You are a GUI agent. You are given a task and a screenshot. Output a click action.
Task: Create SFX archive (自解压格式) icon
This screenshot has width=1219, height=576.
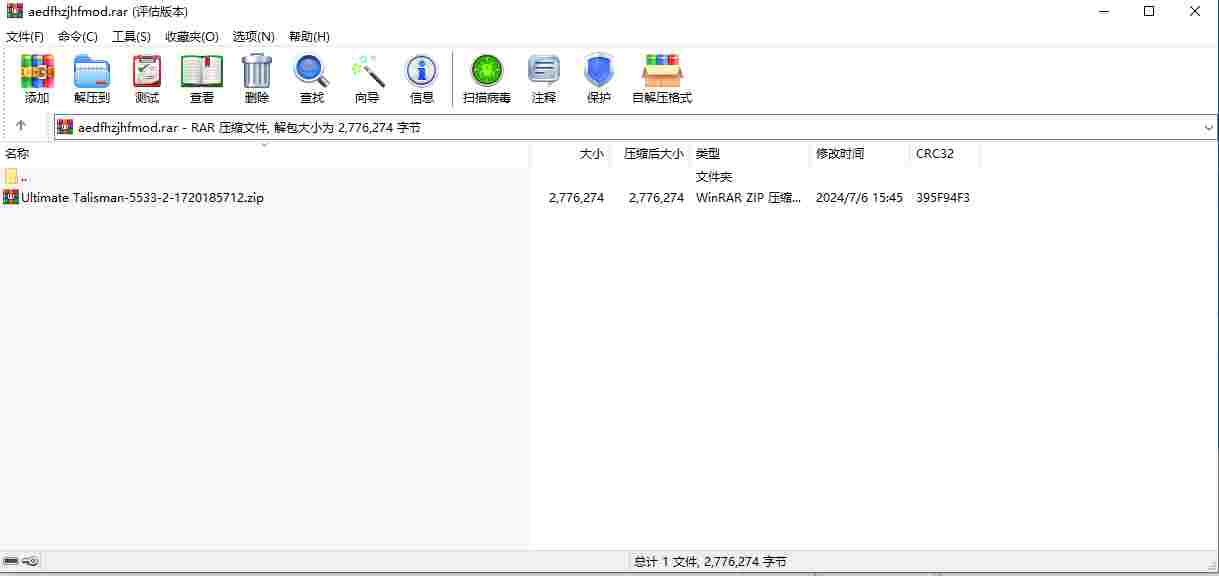(662, 79)
